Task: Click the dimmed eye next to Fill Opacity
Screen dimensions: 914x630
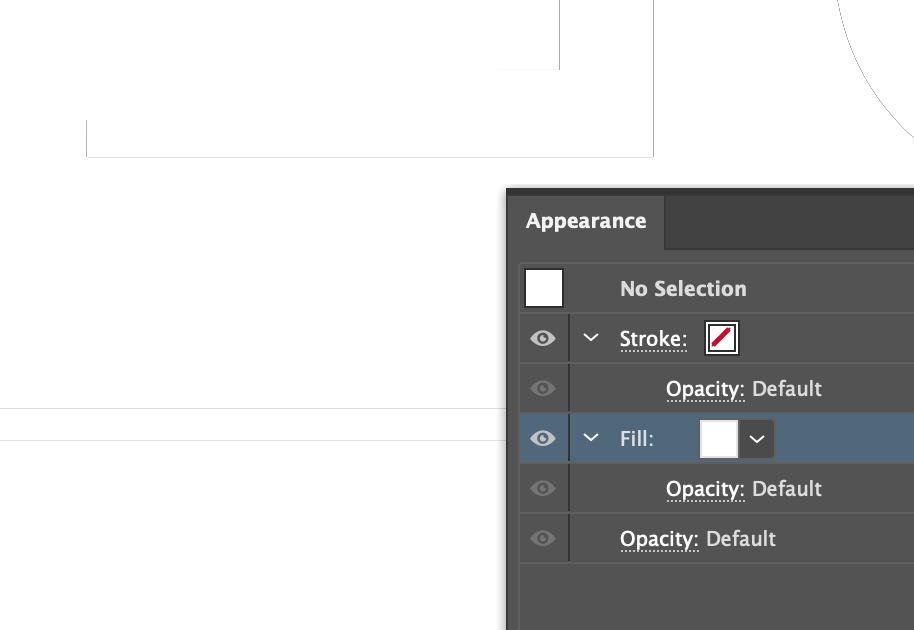Action: (x=543, y=488)
